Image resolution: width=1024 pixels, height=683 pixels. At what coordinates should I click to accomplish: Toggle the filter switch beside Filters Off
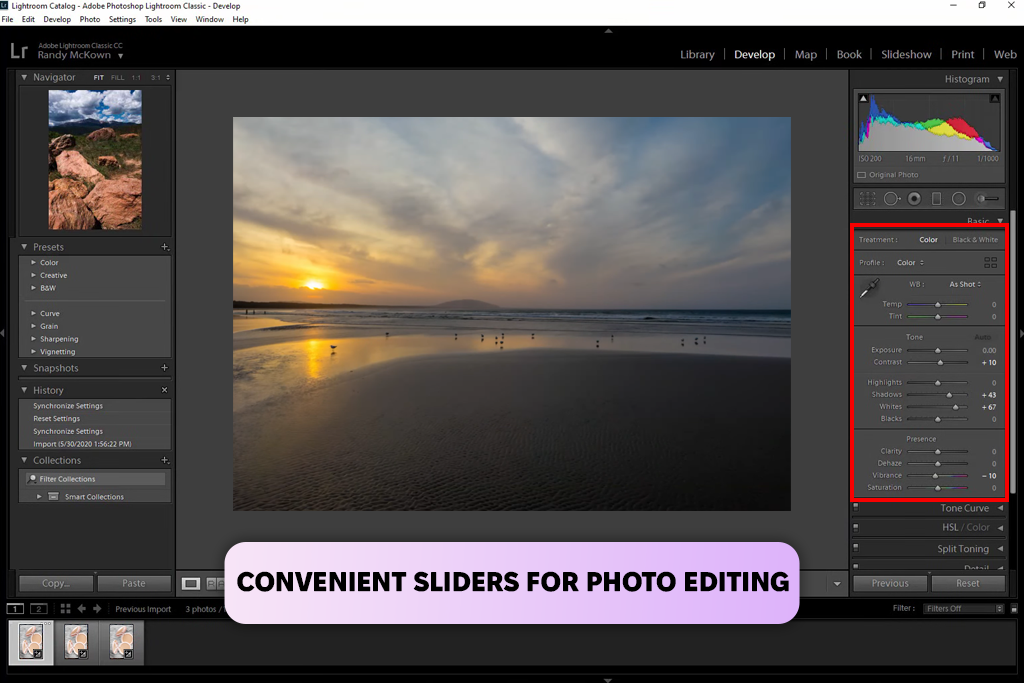click(x=1014, y=609)
